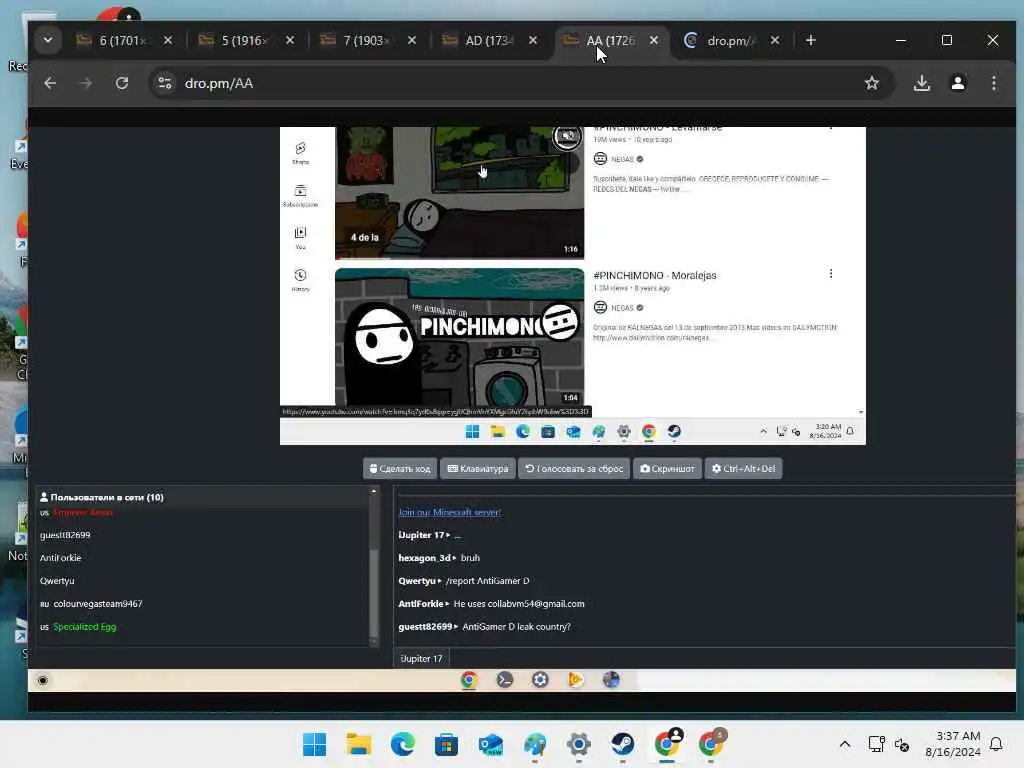Click 'Сделать ход' take turn button

tap(400, 468)
